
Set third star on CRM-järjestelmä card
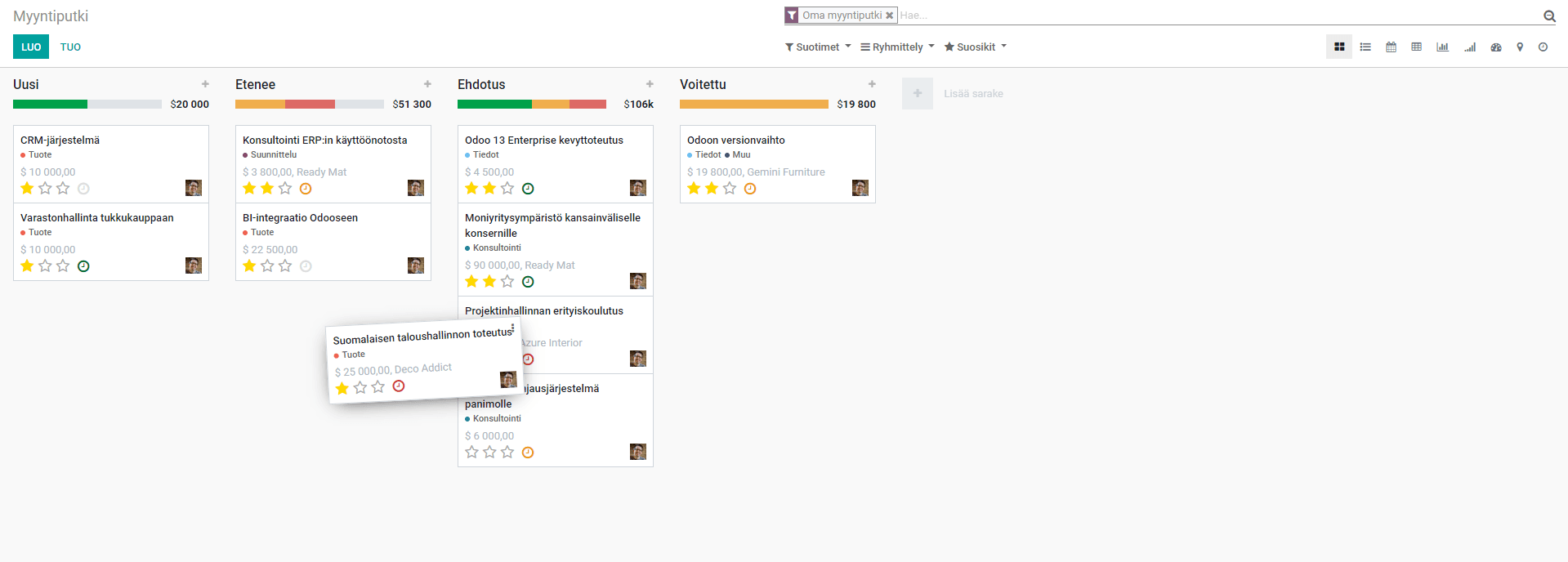coord(63,189)
